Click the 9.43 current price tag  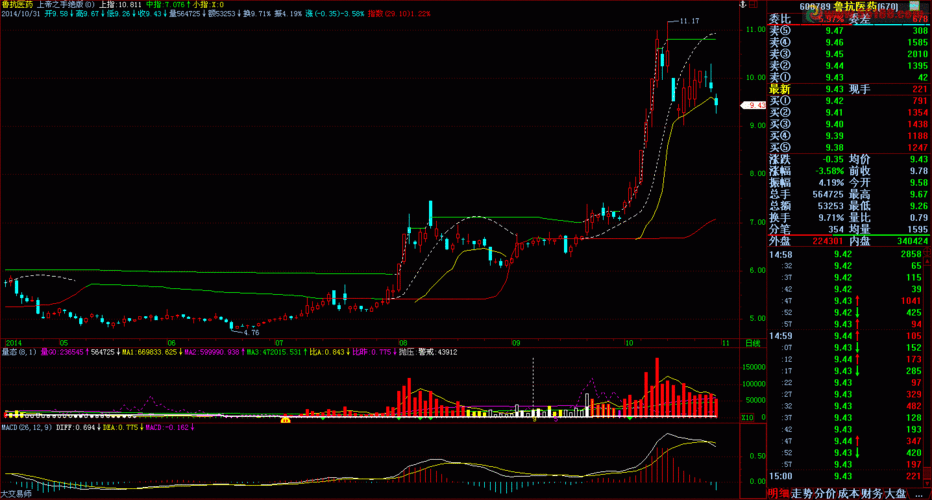pos(752,105)
